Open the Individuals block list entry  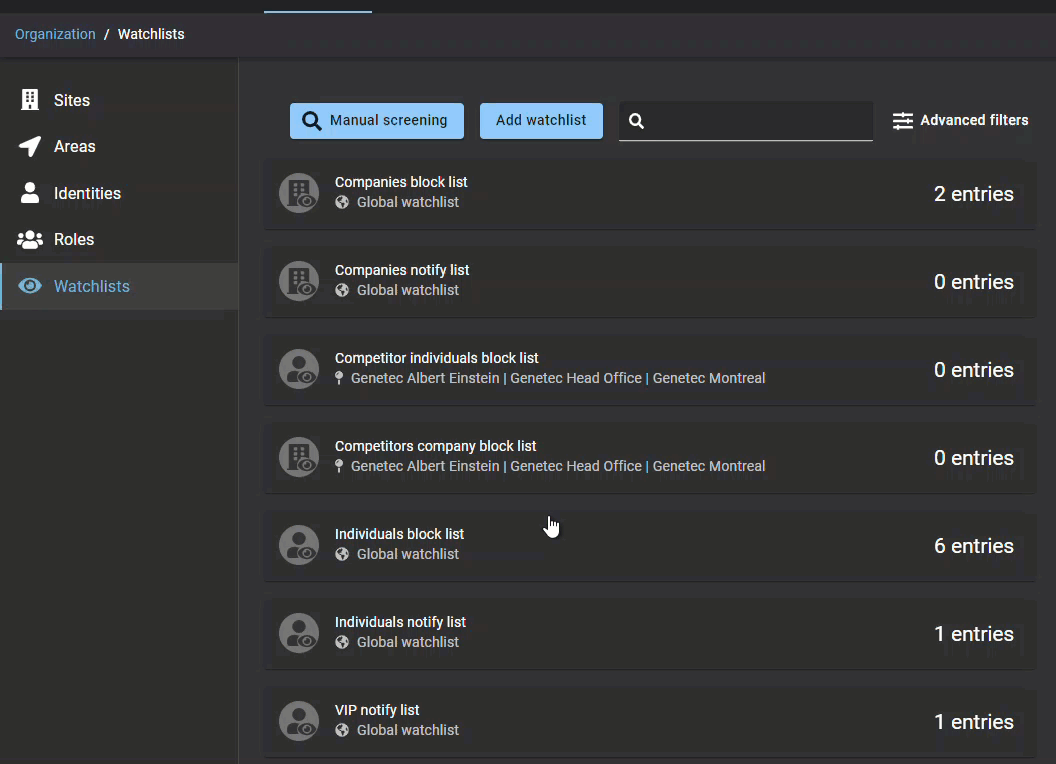400,534
